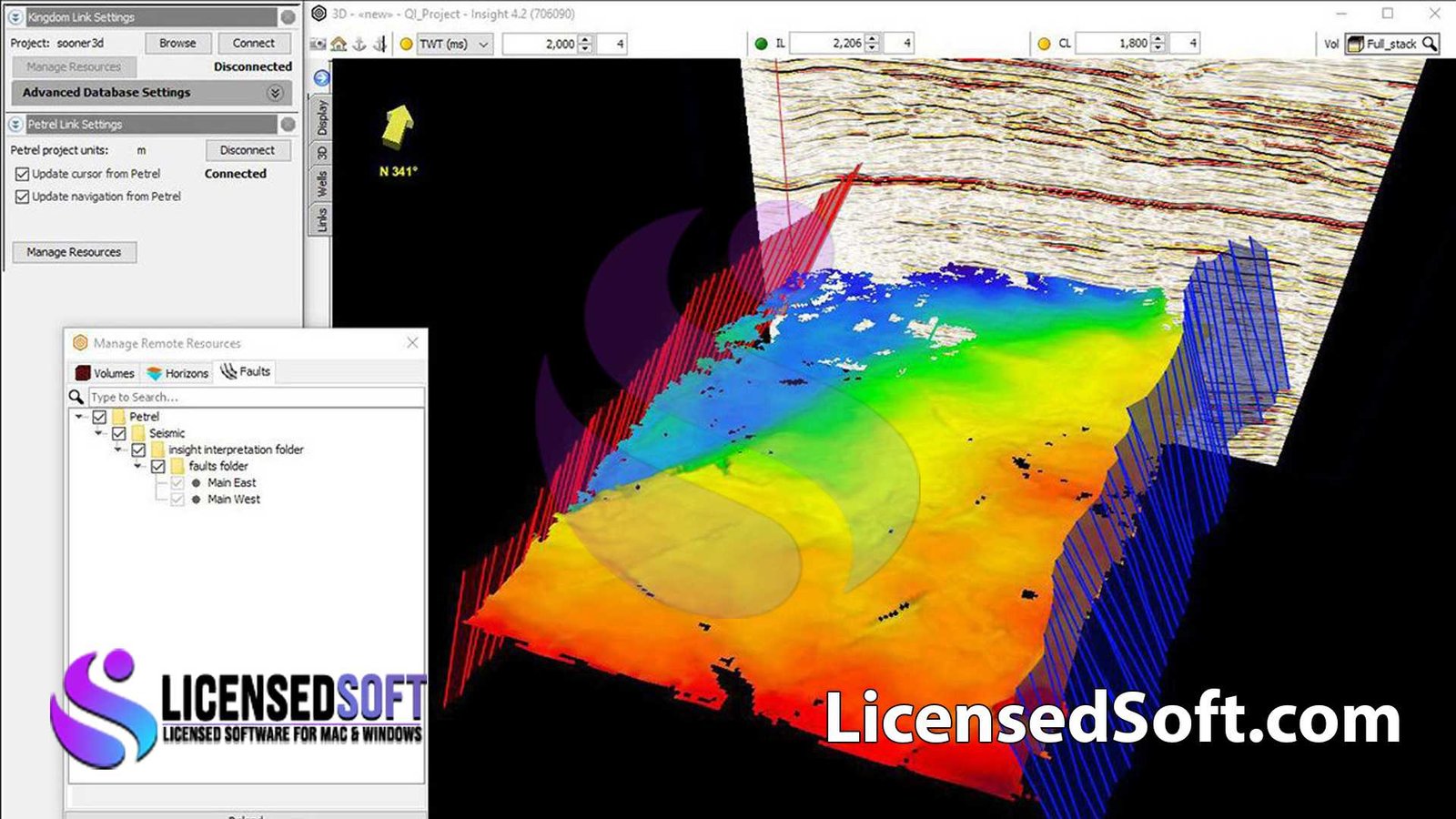Collapse the Petrel Link Settings section
This screenshot has width=1456, height=819.
click(15, 125)
